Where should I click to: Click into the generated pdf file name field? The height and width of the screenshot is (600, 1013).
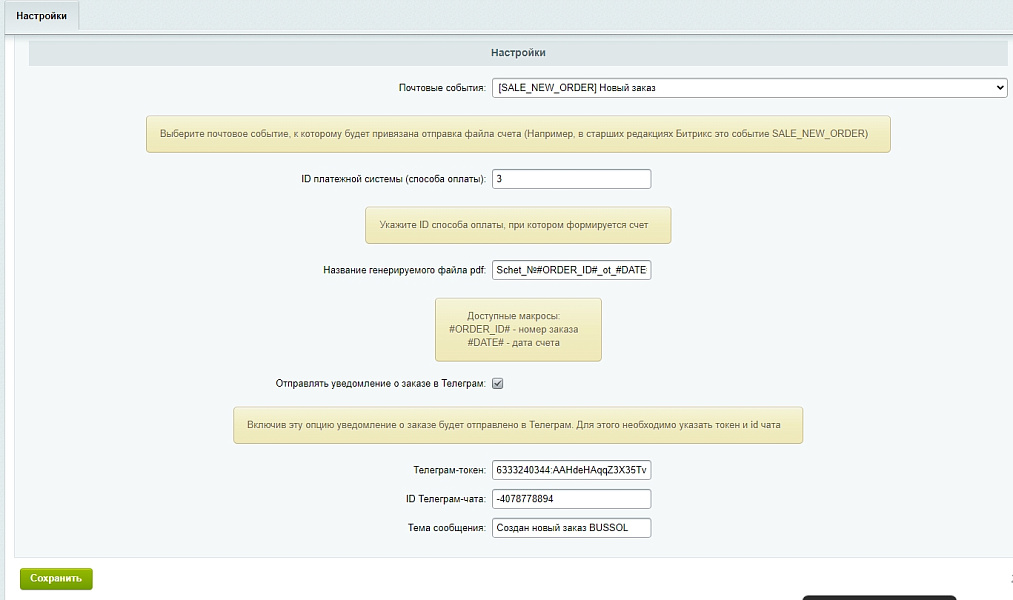572,270
